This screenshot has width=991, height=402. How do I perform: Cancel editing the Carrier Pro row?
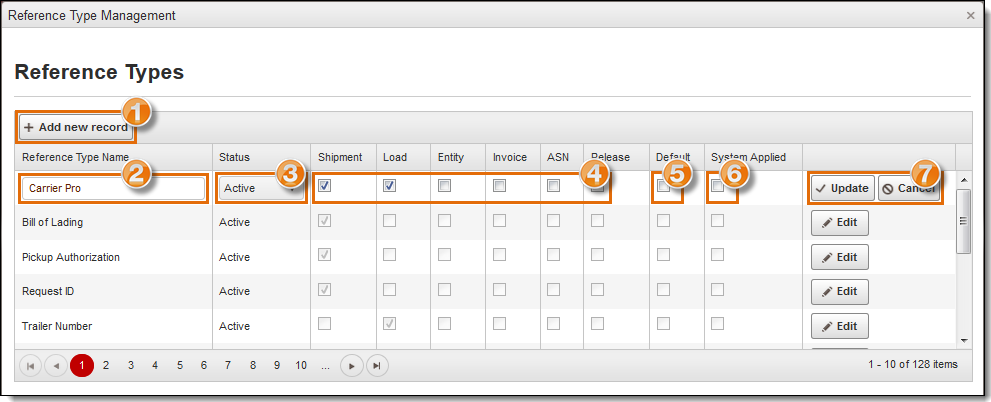(909, 188)
